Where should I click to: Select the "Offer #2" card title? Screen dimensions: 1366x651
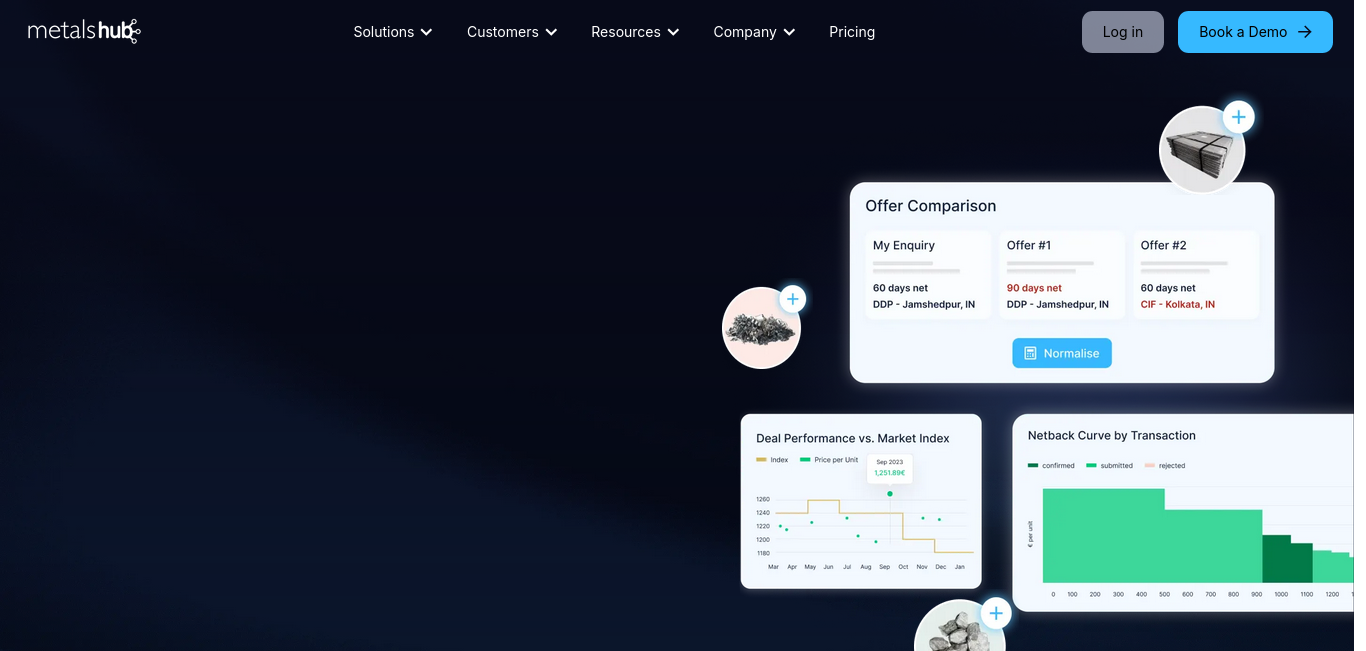(1164, 245)
